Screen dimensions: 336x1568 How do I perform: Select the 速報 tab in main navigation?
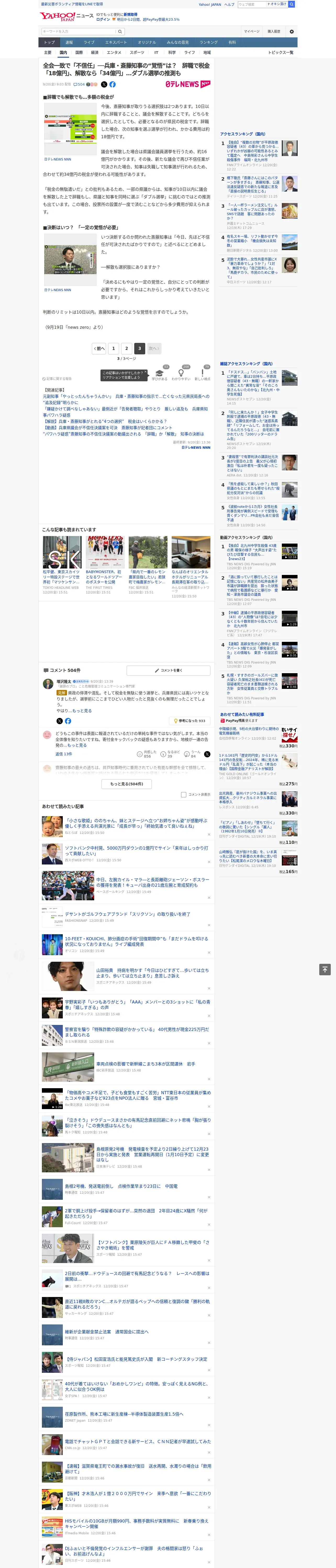[x=69, y=43]
